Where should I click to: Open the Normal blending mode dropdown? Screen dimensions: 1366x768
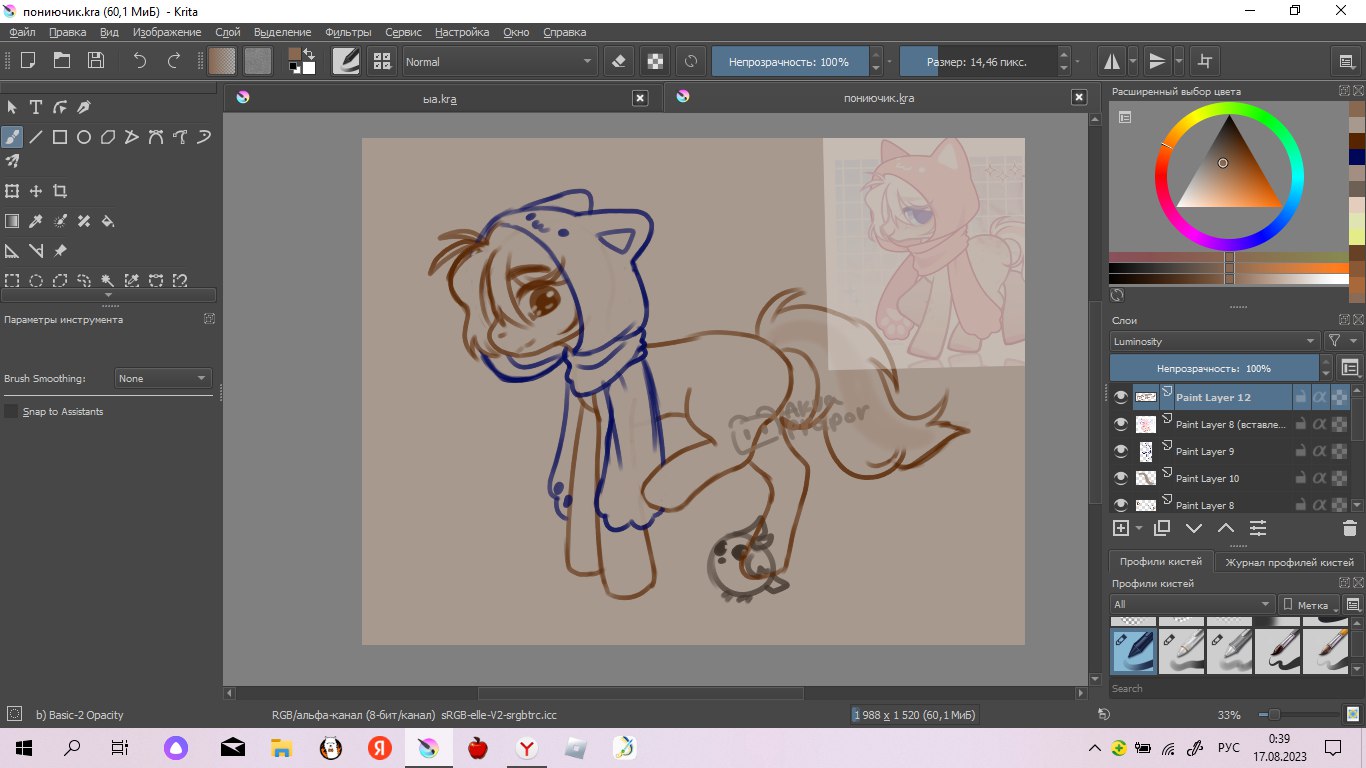click(x=499, y=62)
